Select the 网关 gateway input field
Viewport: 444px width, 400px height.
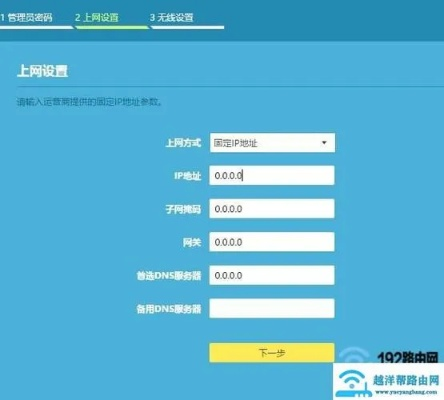(x=272, y=242)
